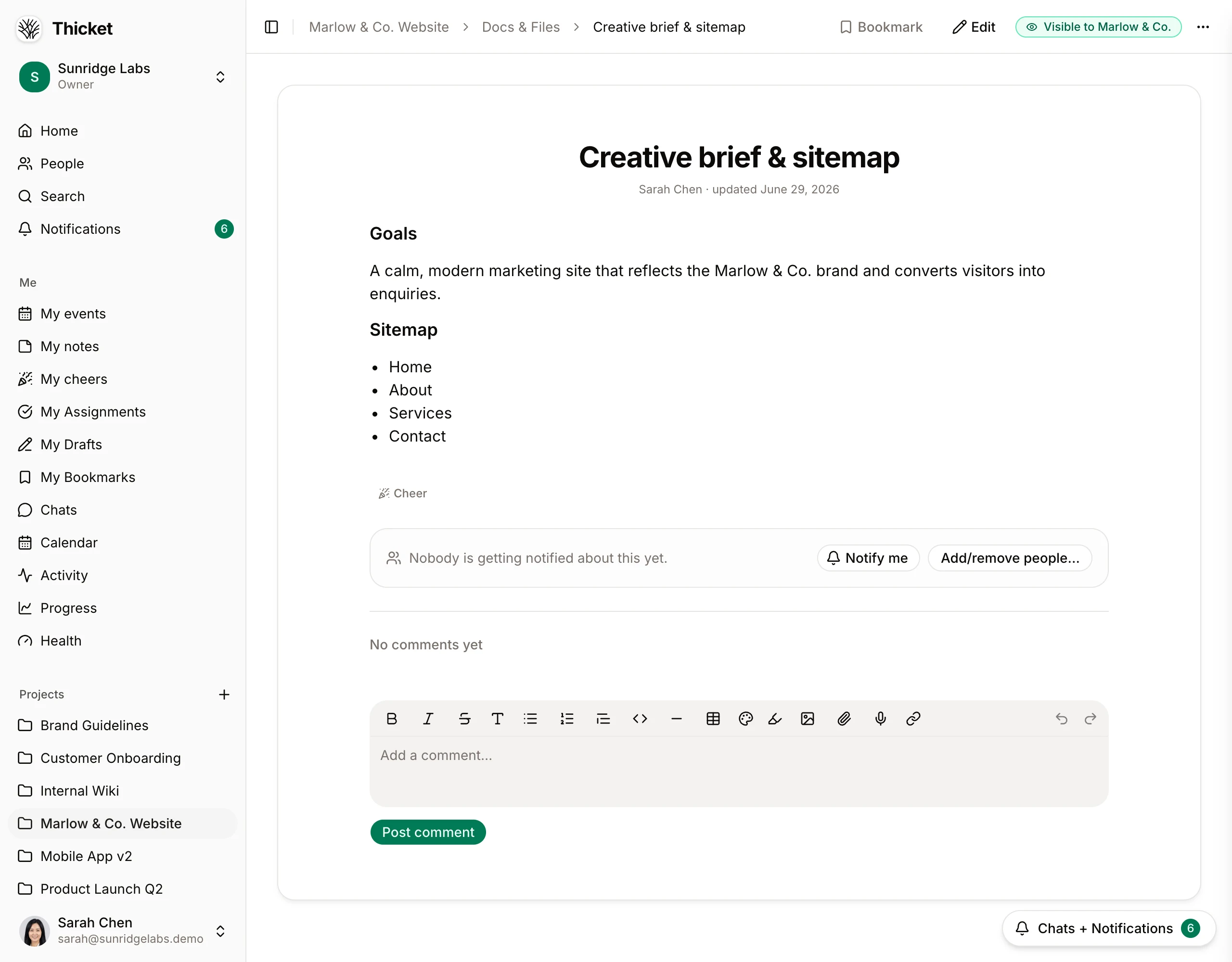1232x962 pixels.
Task: Open the more options ellipsis menu
Action: 1203,27
